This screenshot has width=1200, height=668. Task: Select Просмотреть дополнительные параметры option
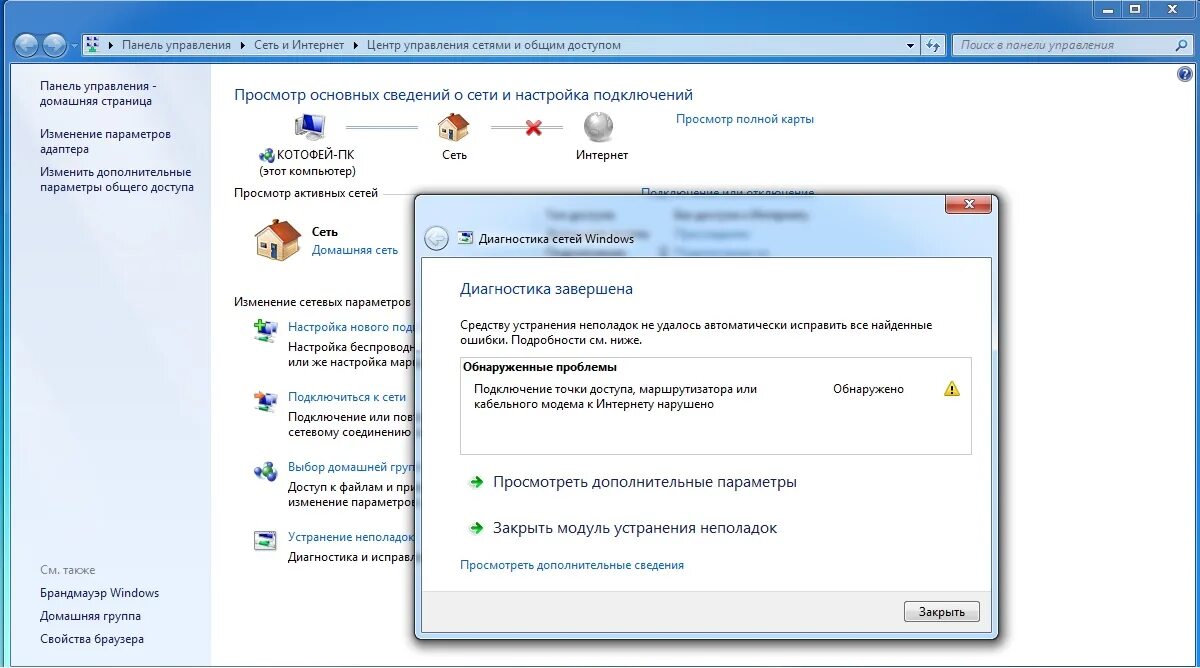click(x=644, y=482)
